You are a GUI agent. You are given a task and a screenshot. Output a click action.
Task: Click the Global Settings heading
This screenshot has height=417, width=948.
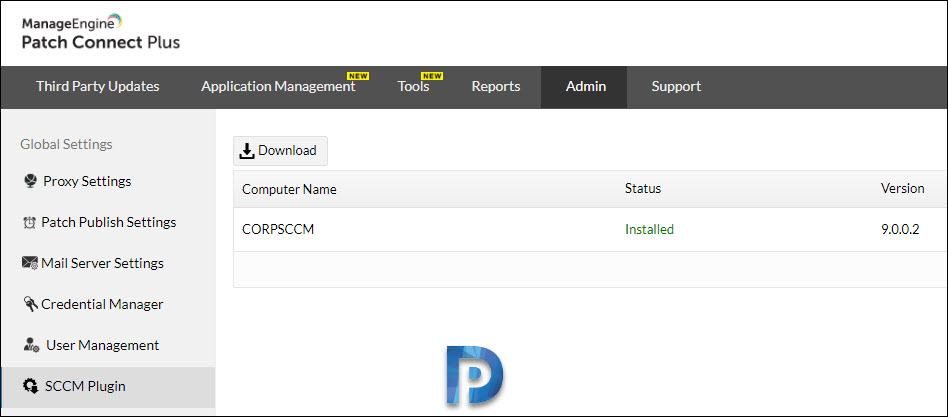click(67, 144)
